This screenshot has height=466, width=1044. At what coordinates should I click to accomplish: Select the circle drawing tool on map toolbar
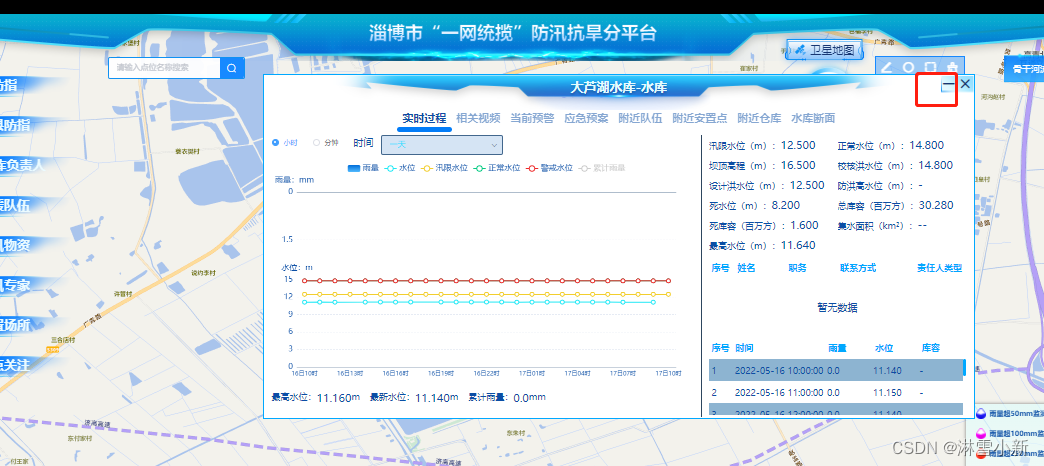pos(908,67)
